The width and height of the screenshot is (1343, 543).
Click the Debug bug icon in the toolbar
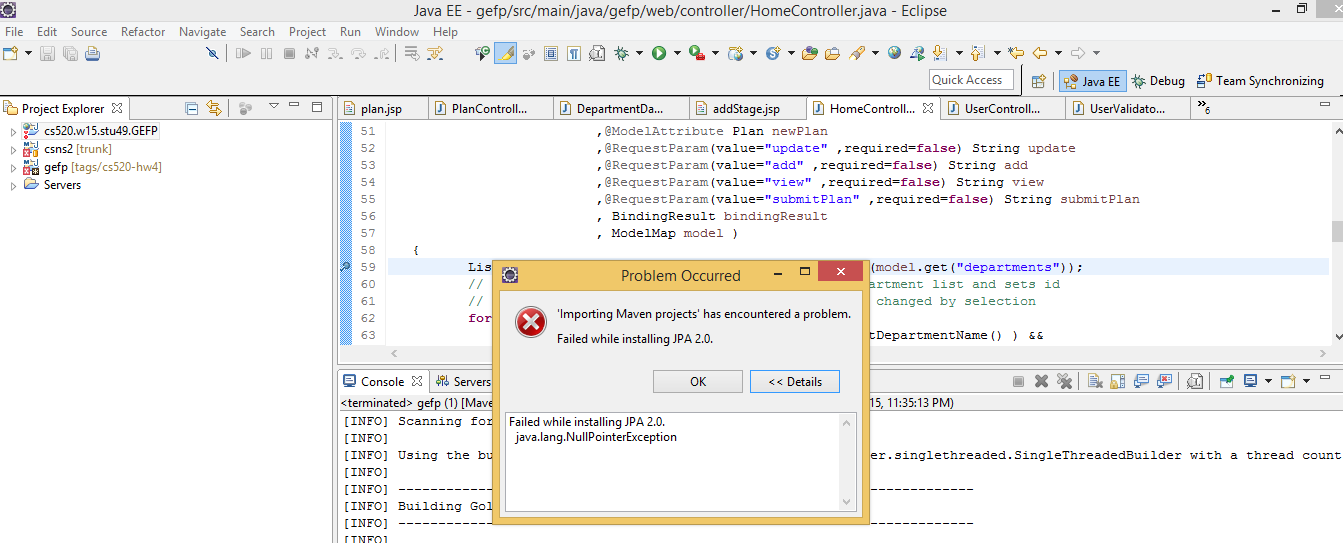point(622,53)
